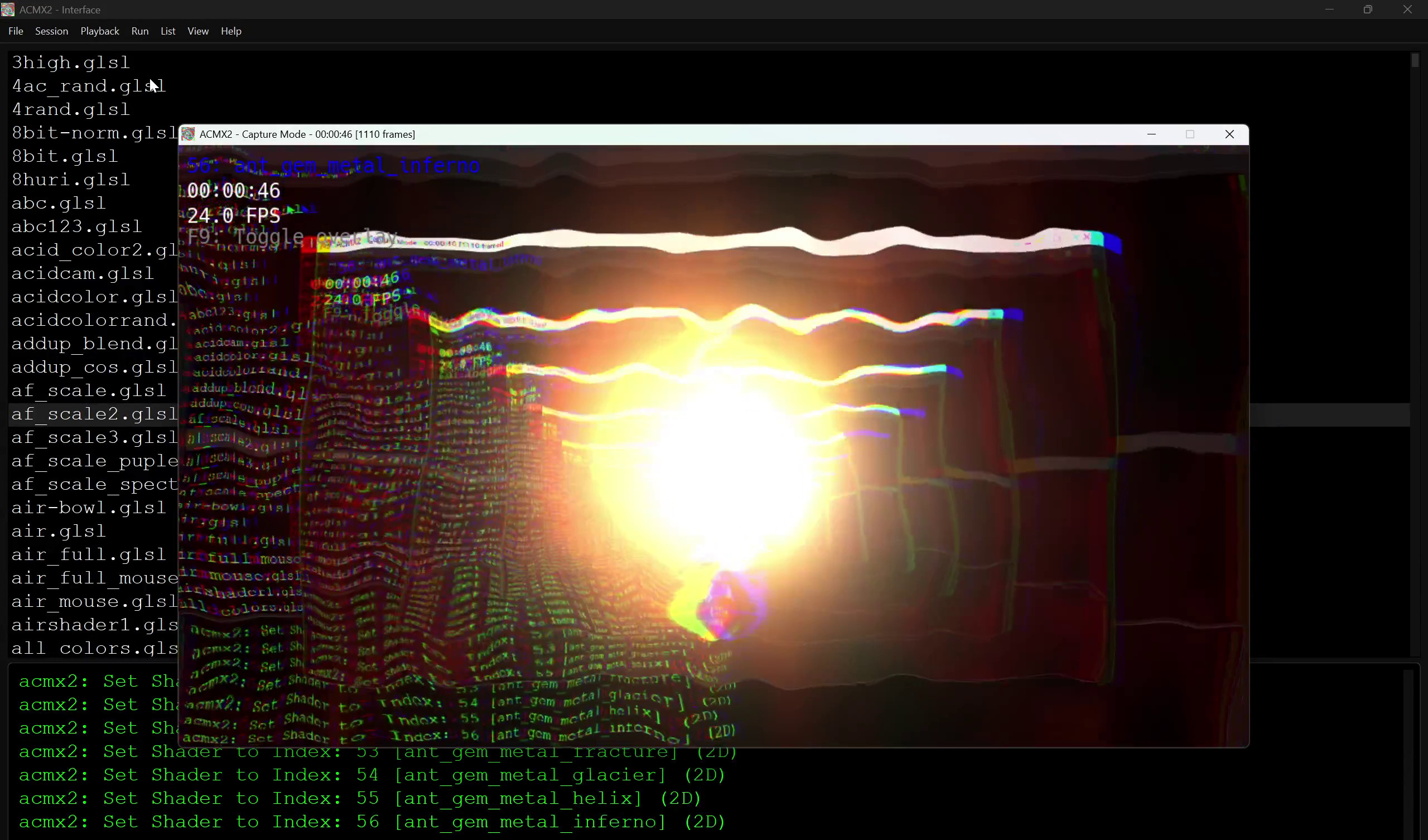Click the log line for Index 55 ant_gem_metal_helix
This screenshot has width=1428, height=840.
360,798
